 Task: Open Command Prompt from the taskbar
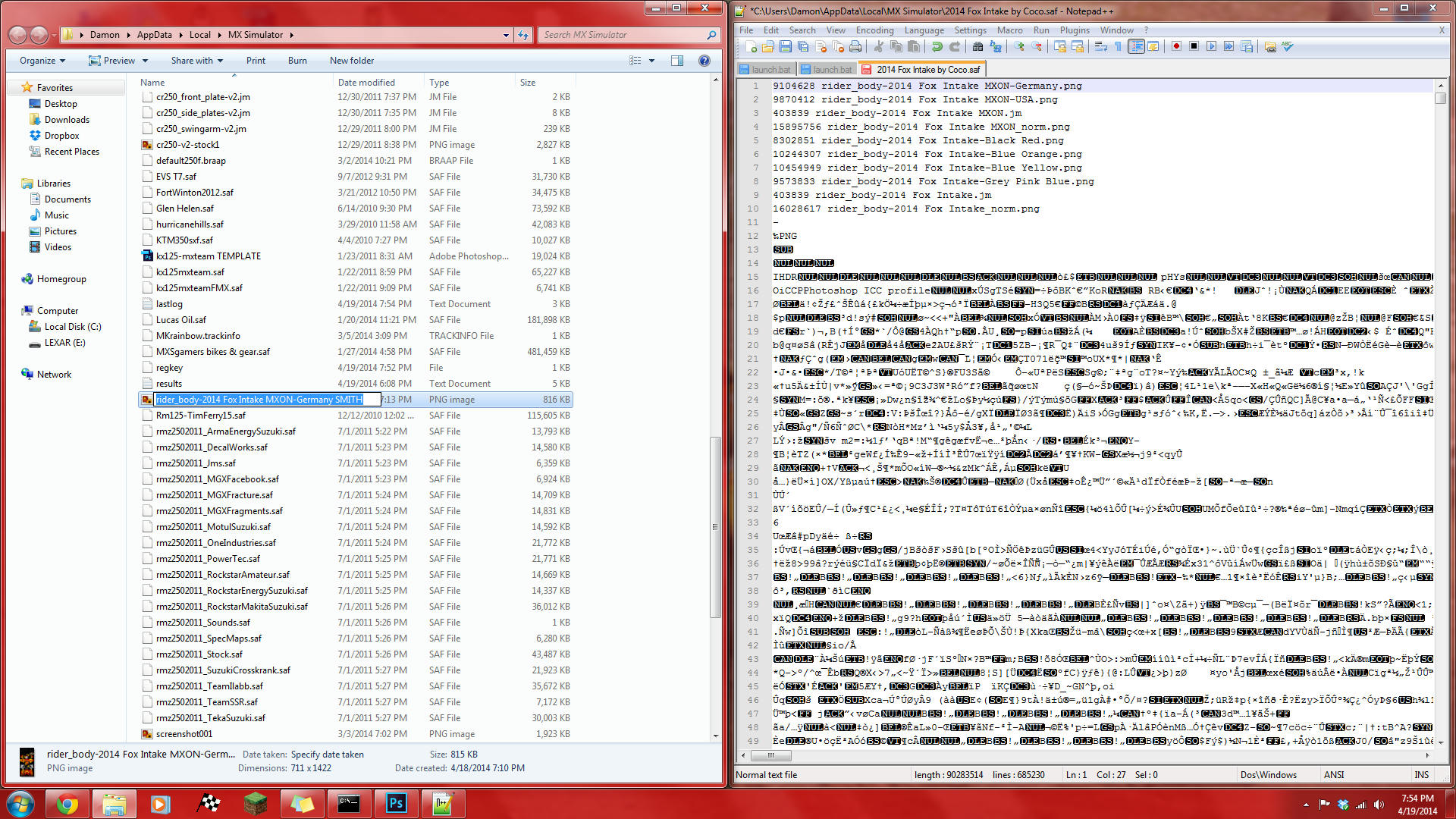(x=349, y=804)
